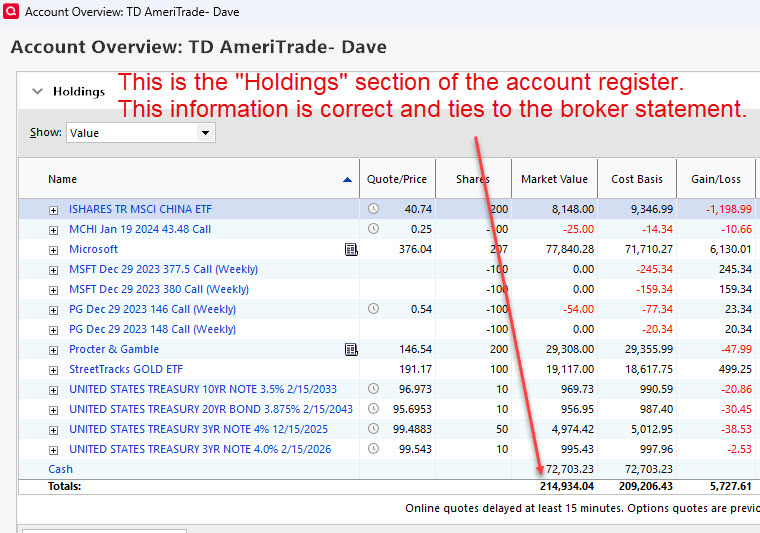Viewport: 760px width, 533px height.
Task: Collapse the Holdings section chevron
Action: (x=37, y=91)
